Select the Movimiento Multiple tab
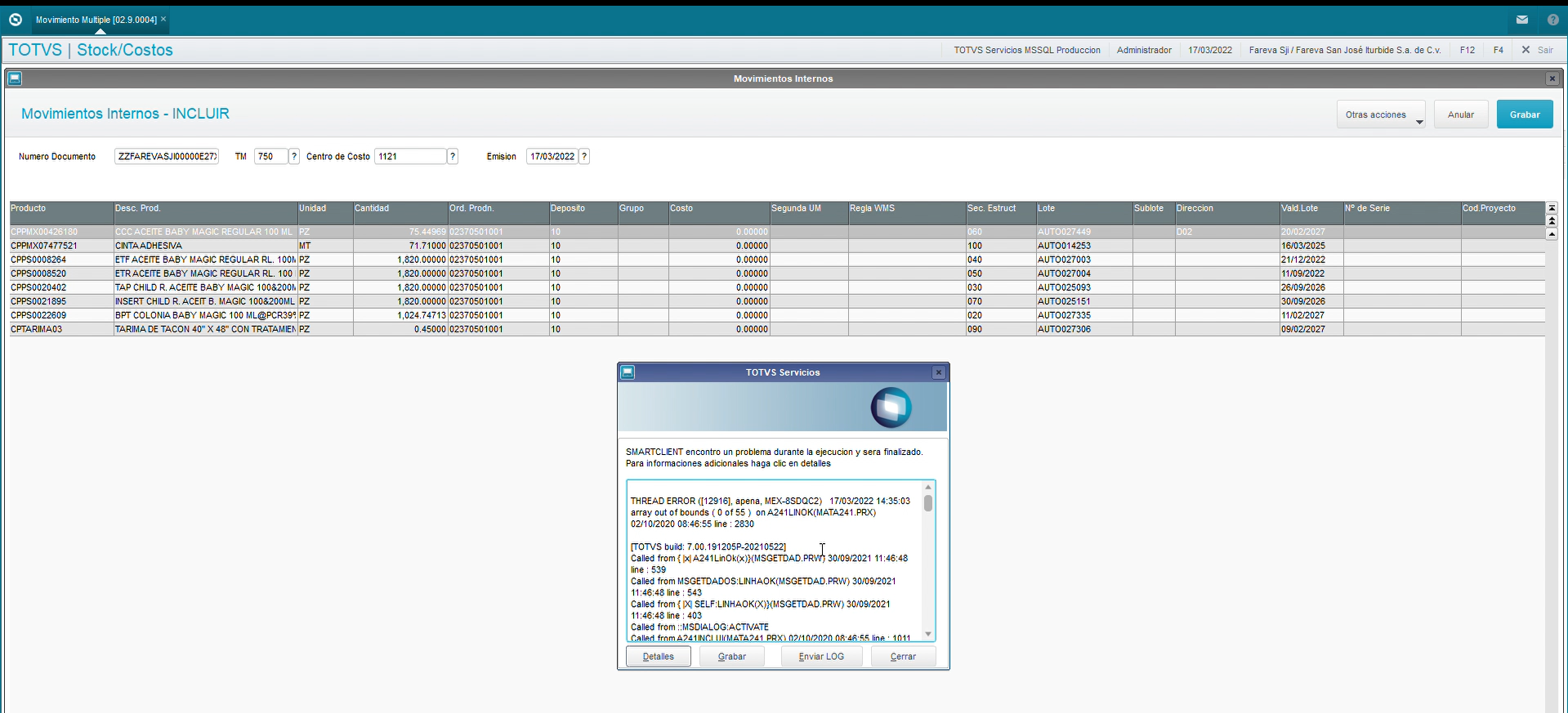 96,20
